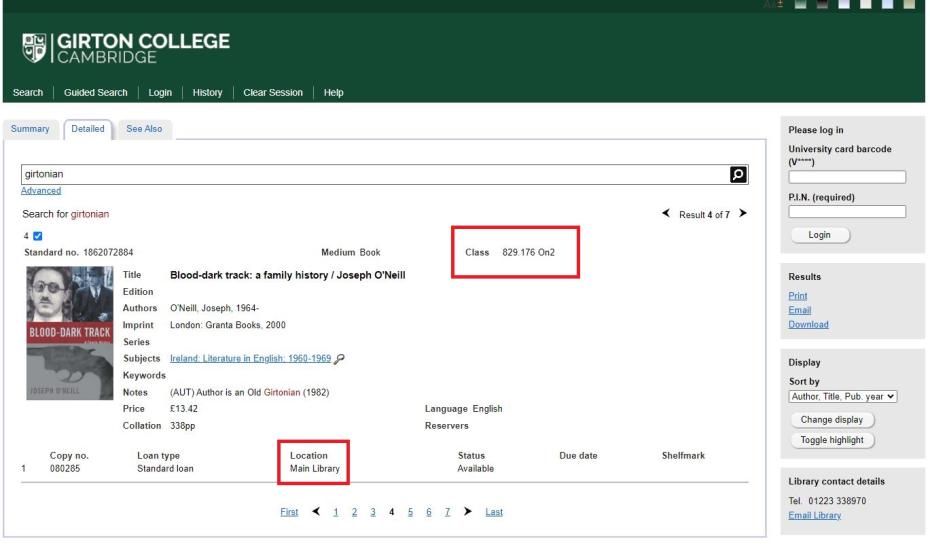Go to the next result arrow
This screenshot has height=547, width=930.
742,214
